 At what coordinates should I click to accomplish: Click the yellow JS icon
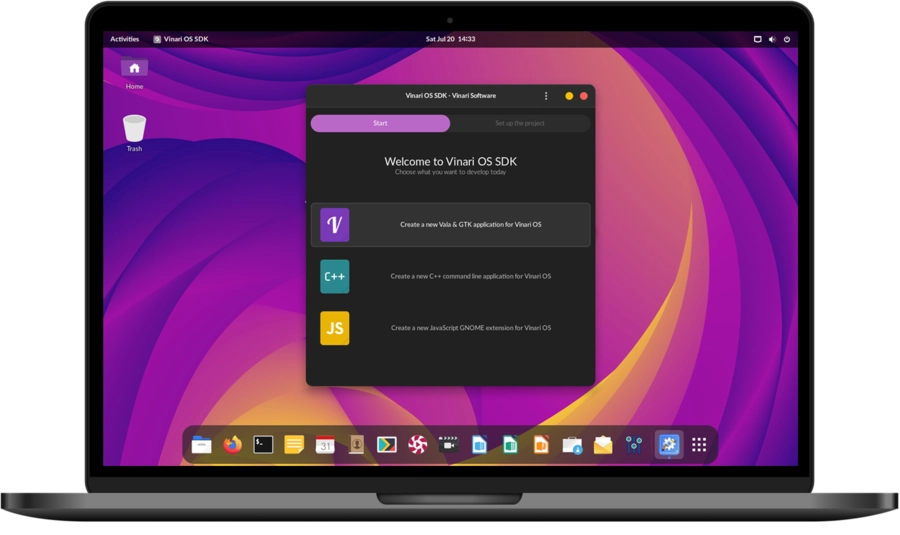pyautogui.click(x=335, y=328)
